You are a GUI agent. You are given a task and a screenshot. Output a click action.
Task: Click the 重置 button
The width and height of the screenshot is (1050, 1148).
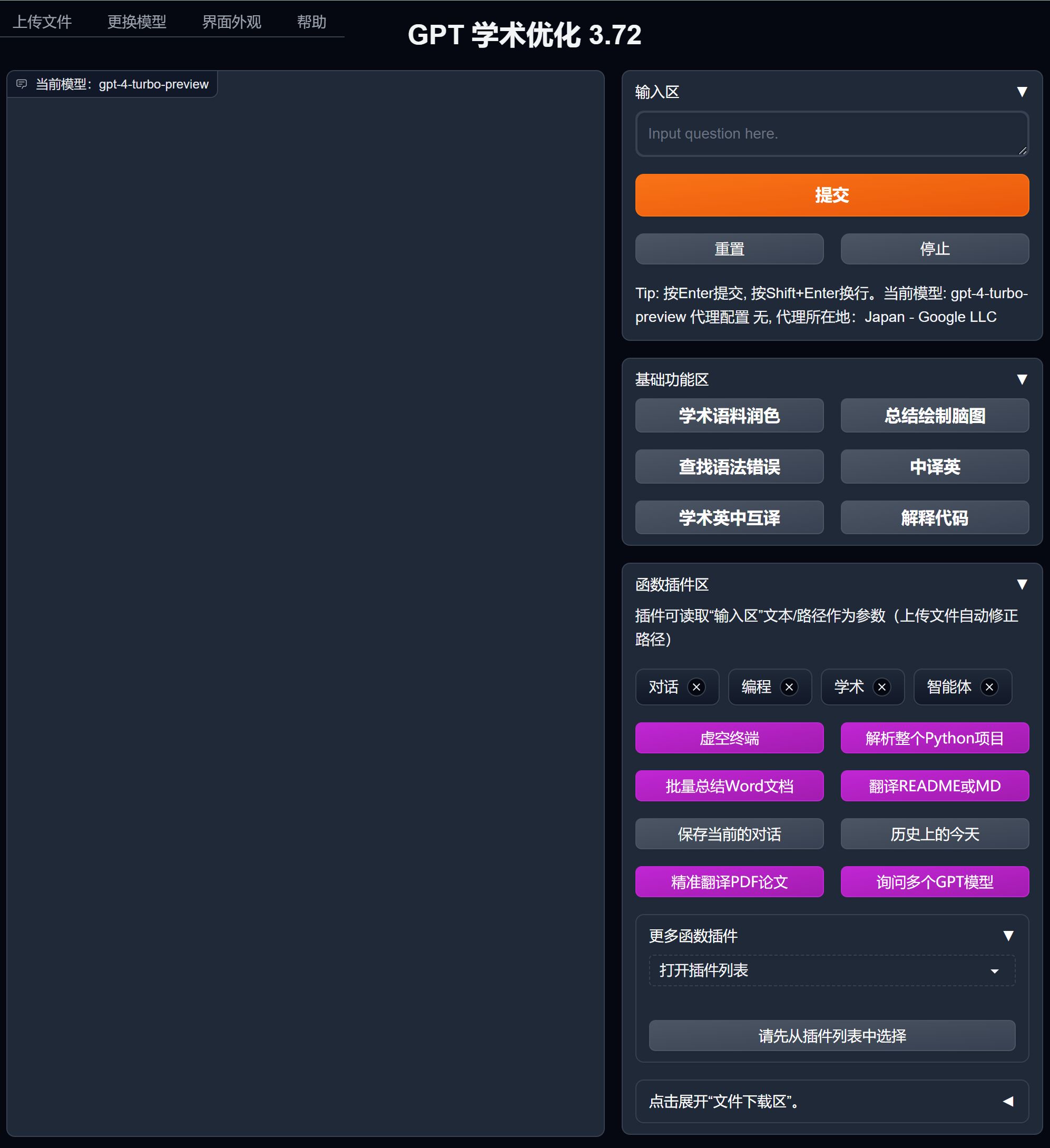729,249
